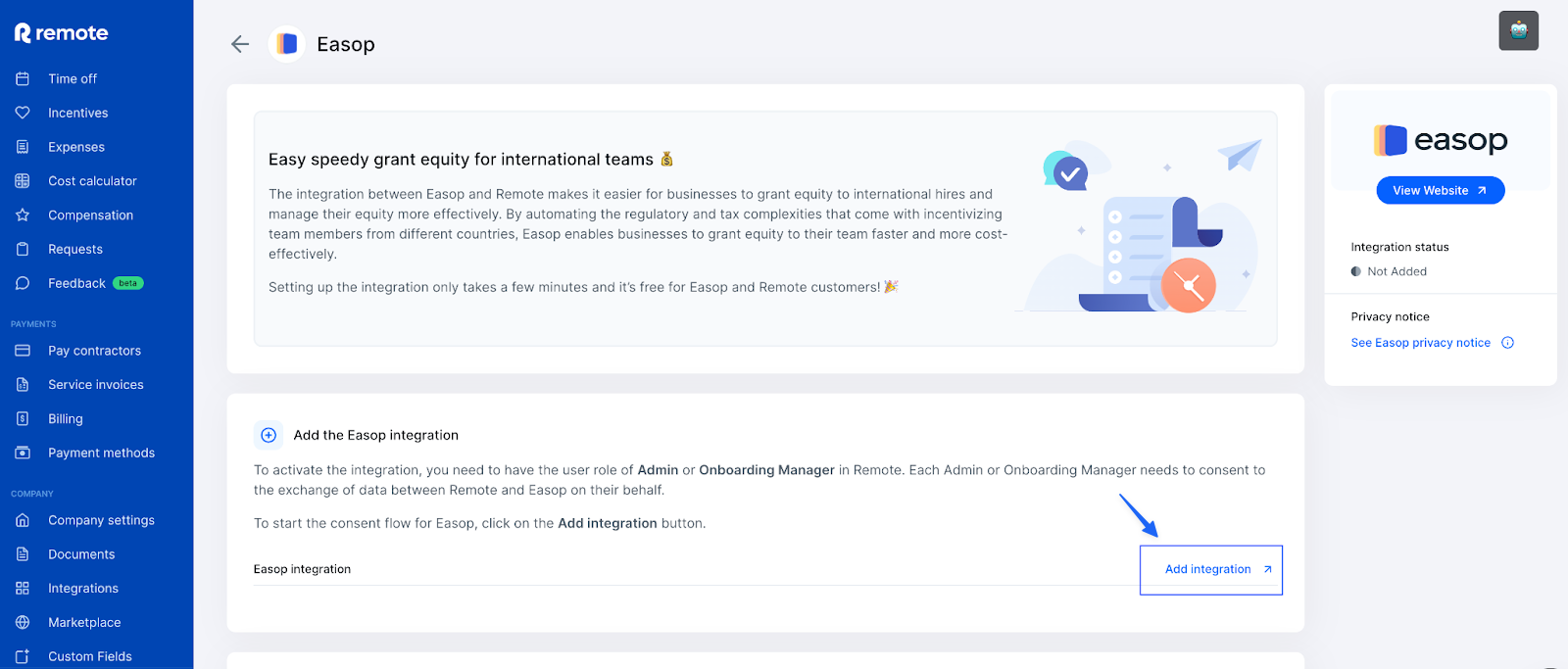The width and height of the screenshot is (1568, 669).
Task: Select the Pay contractors card icon
Action: point(24,350)
